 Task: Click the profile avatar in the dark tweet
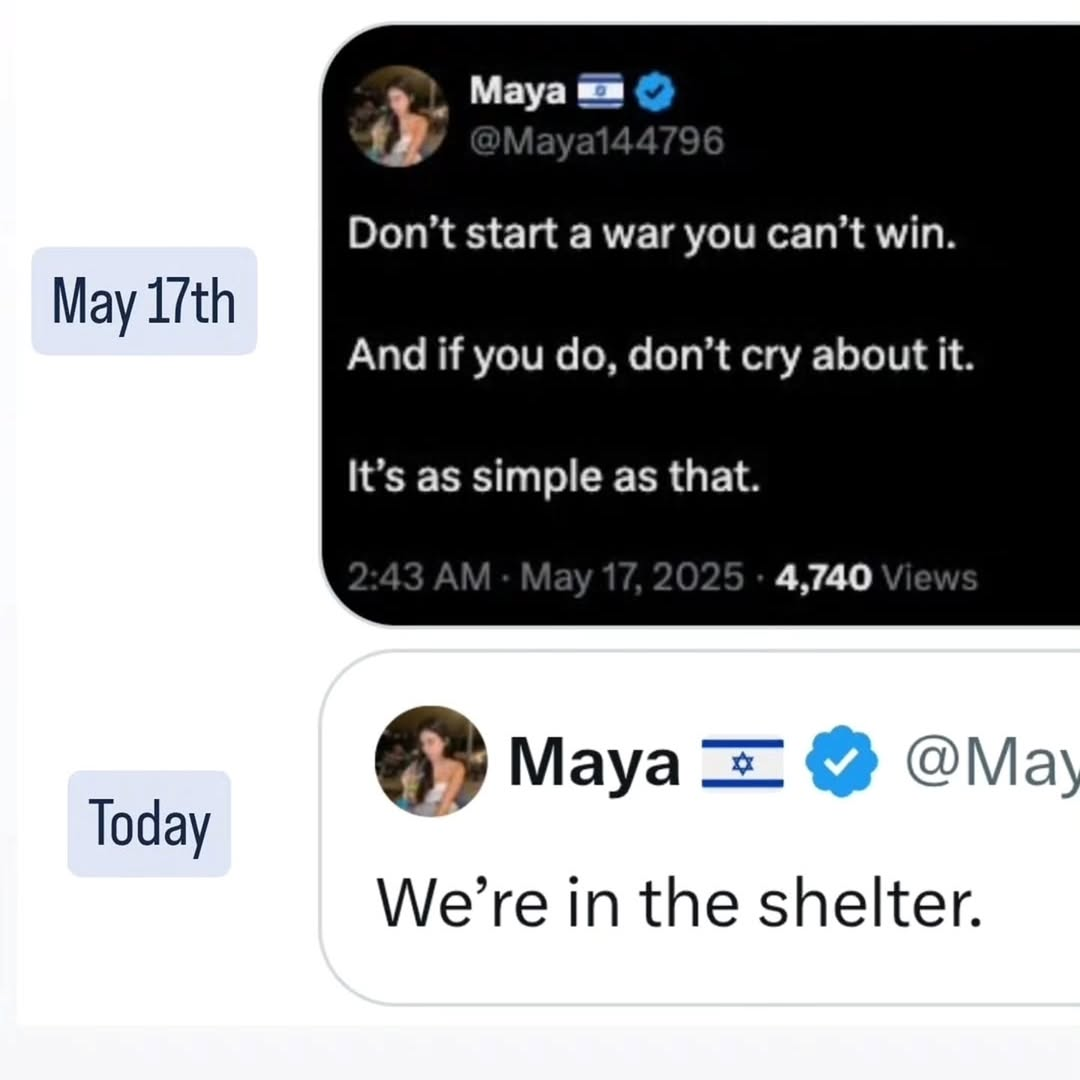coord(398,116)
